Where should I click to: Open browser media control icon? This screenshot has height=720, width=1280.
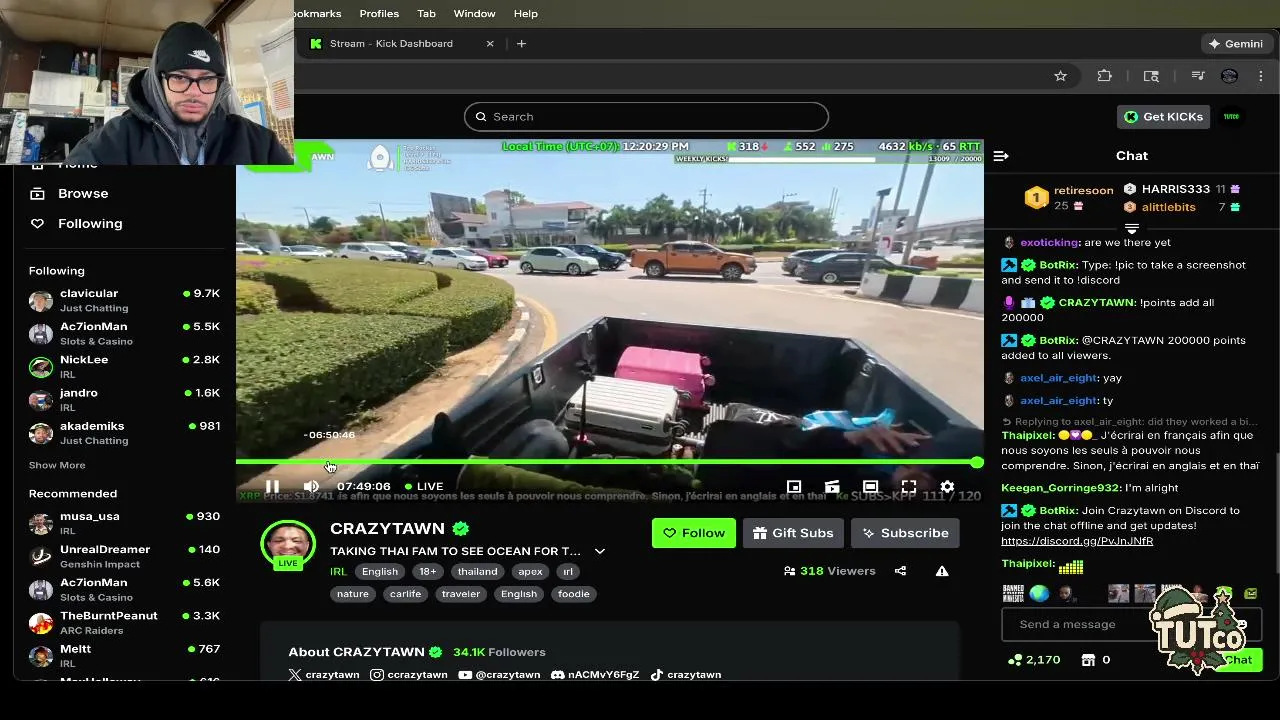click(1198, 76)
